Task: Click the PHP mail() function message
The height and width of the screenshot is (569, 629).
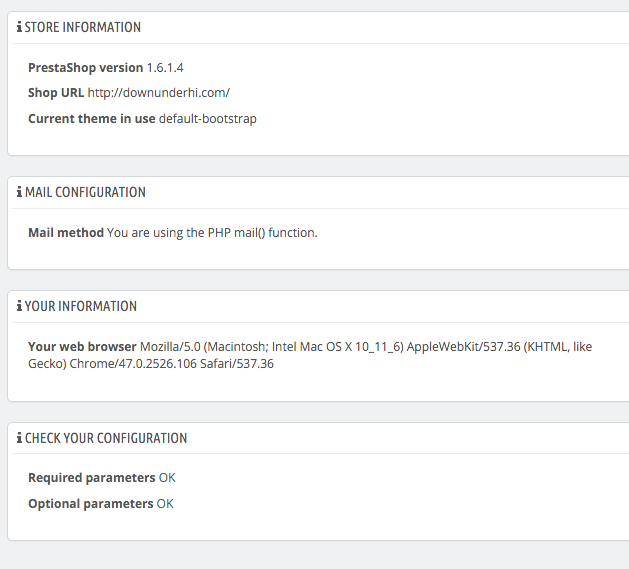Action: coord(212,233)
